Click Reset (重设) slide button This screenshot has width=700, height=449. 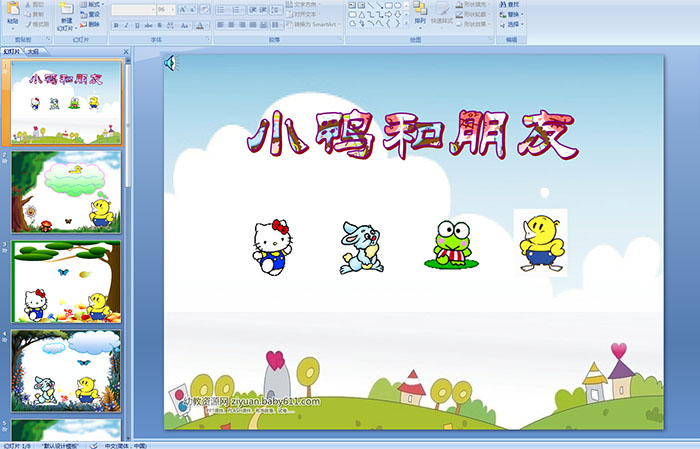[90, 14]
